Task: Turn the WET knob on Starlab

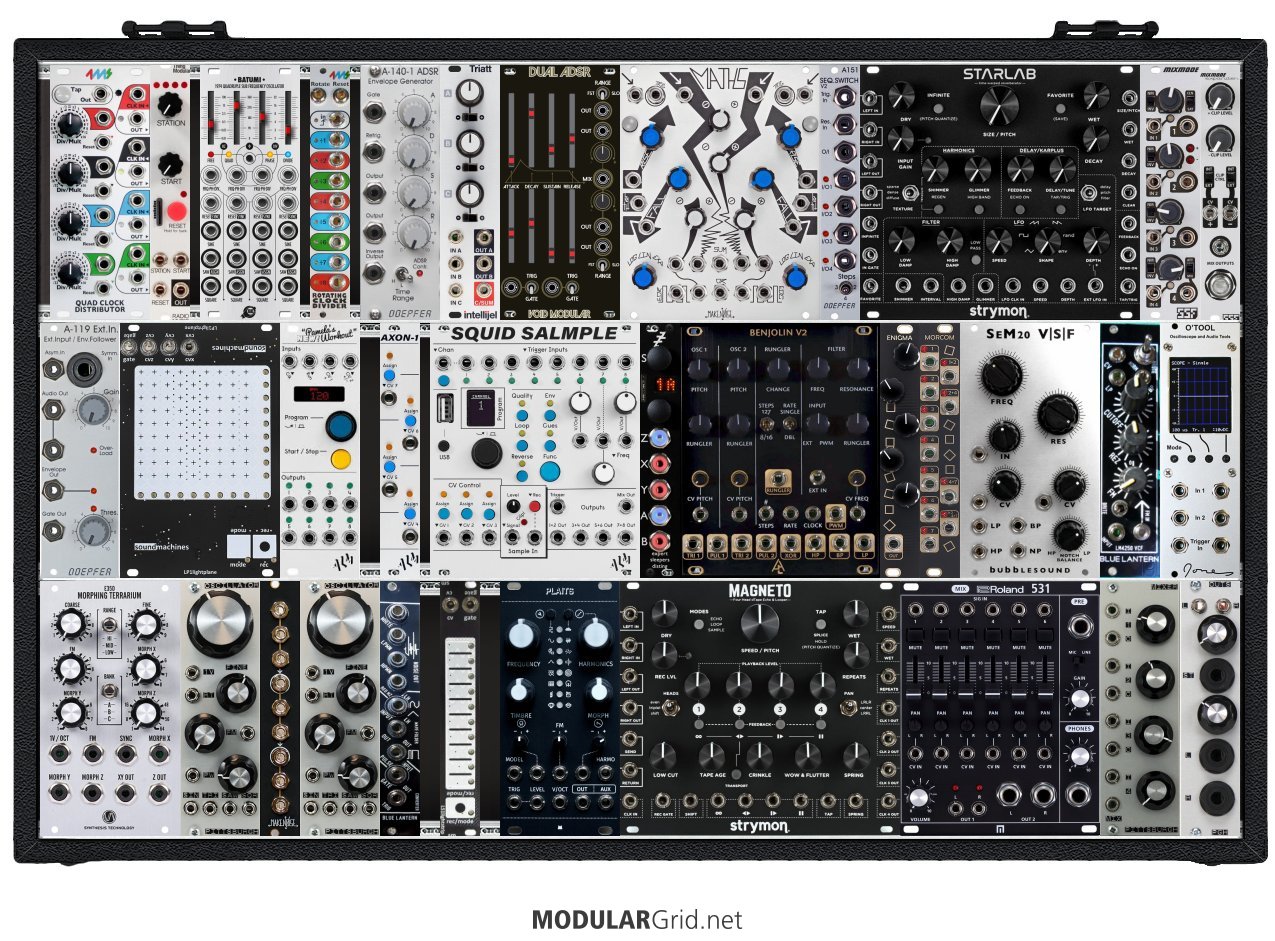Action: pos(1095,97)
